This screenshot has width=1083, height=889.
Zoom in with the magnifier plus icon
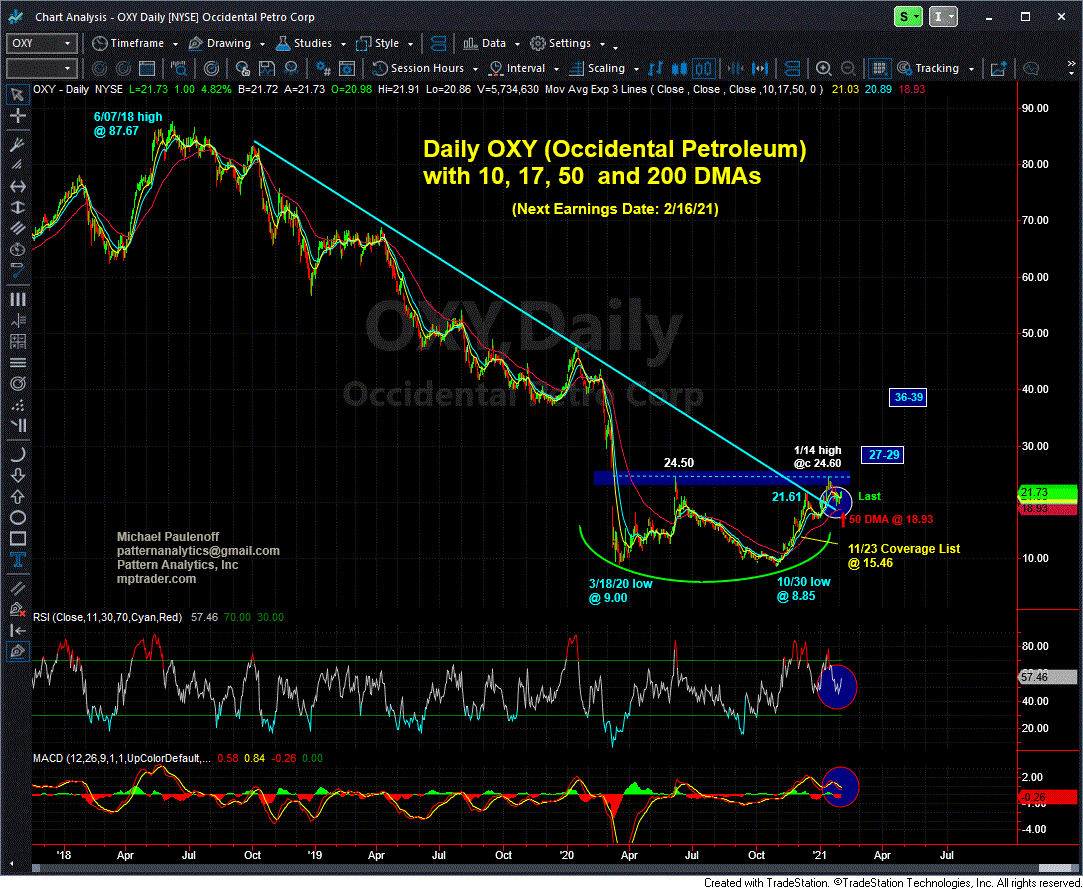click(823, 68)
